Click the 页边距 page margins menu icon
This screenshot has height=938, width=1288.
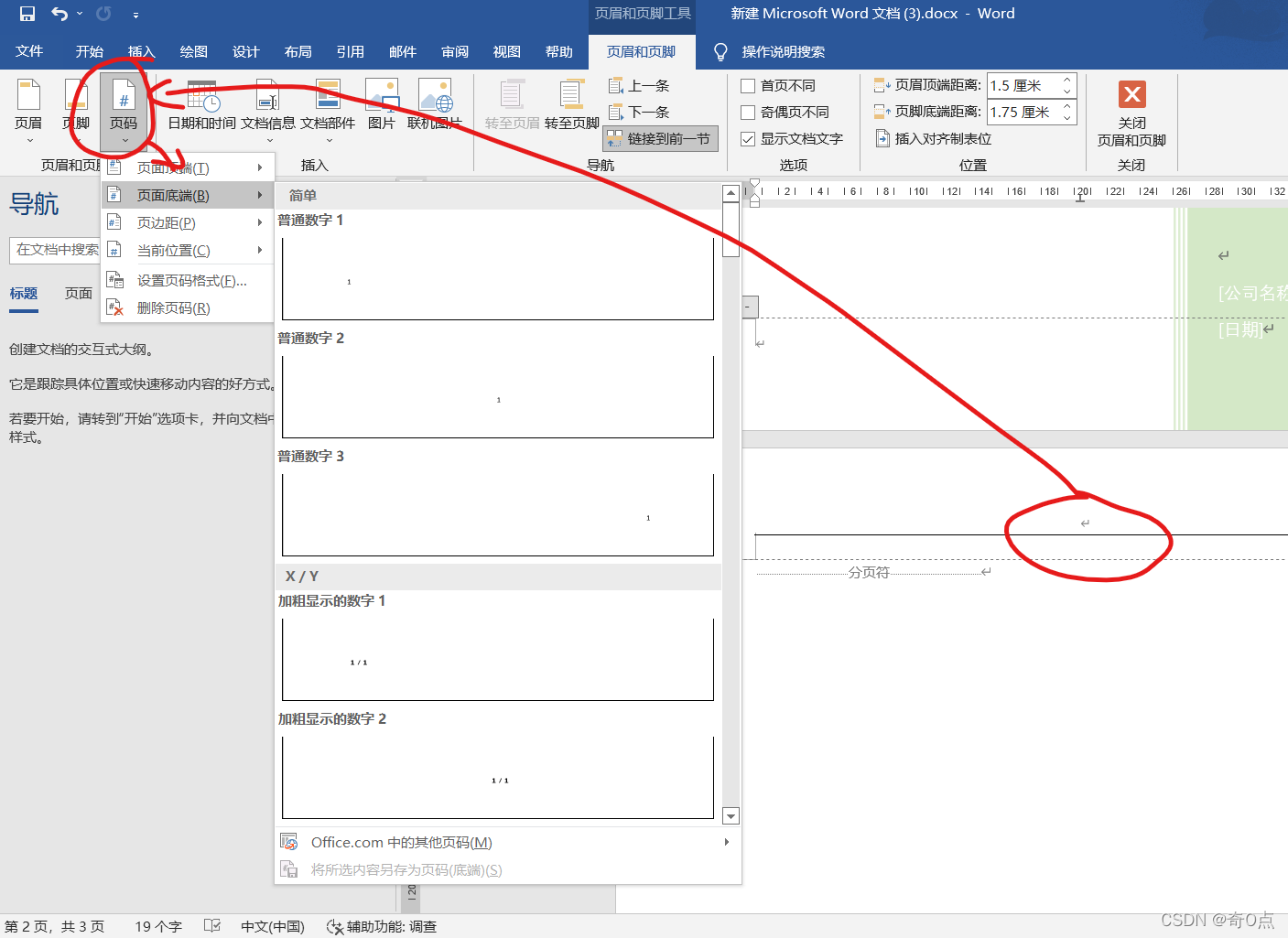(114, 223)
